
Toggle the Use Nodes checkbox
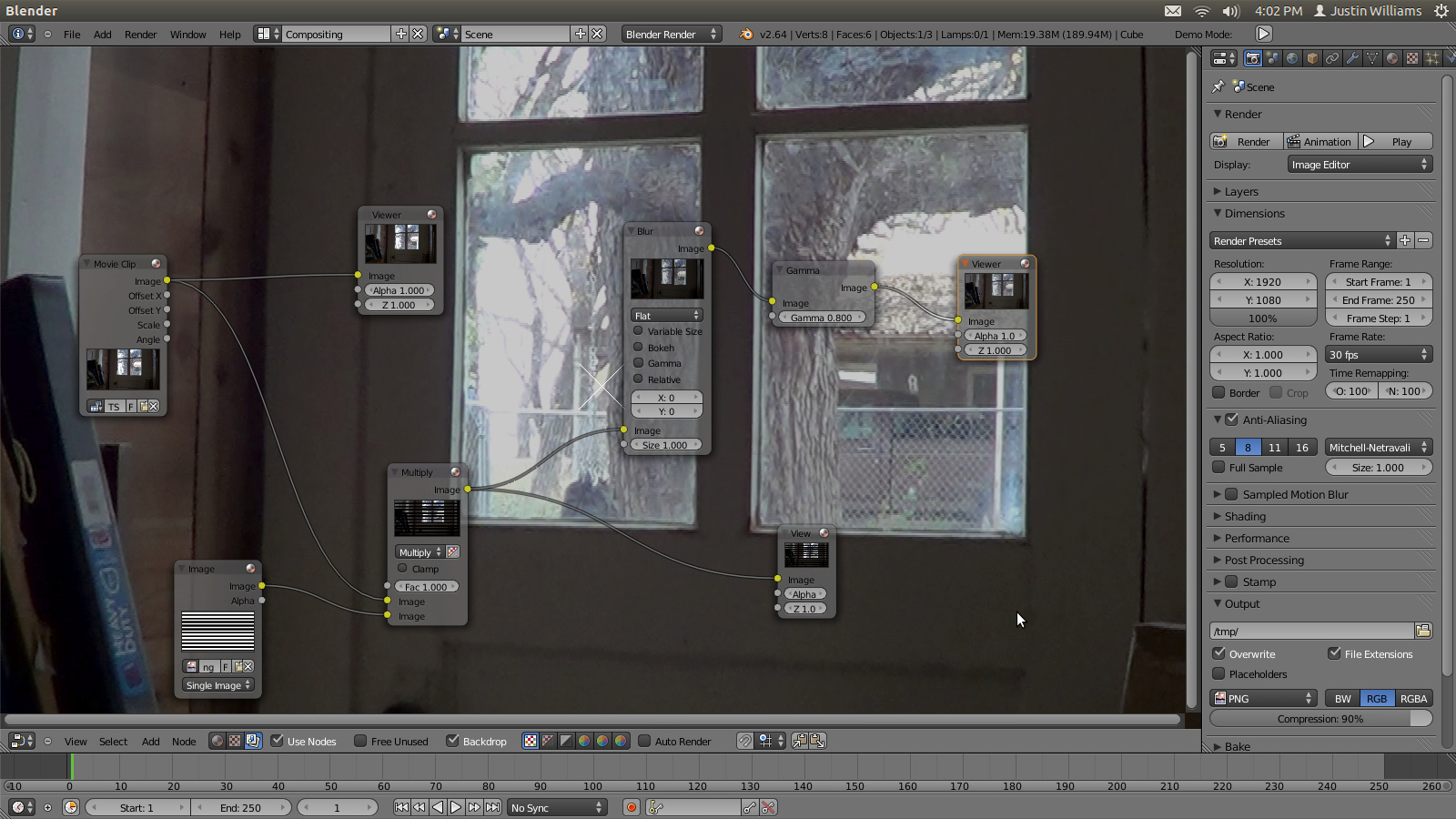point(278,741)
